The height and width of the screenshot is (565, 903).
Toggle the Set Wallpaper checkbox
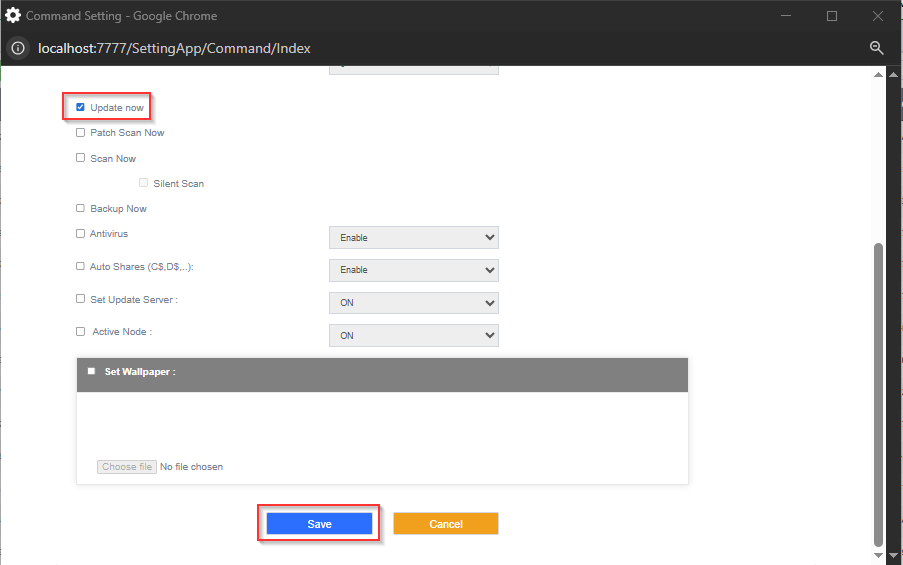(91, 371)
